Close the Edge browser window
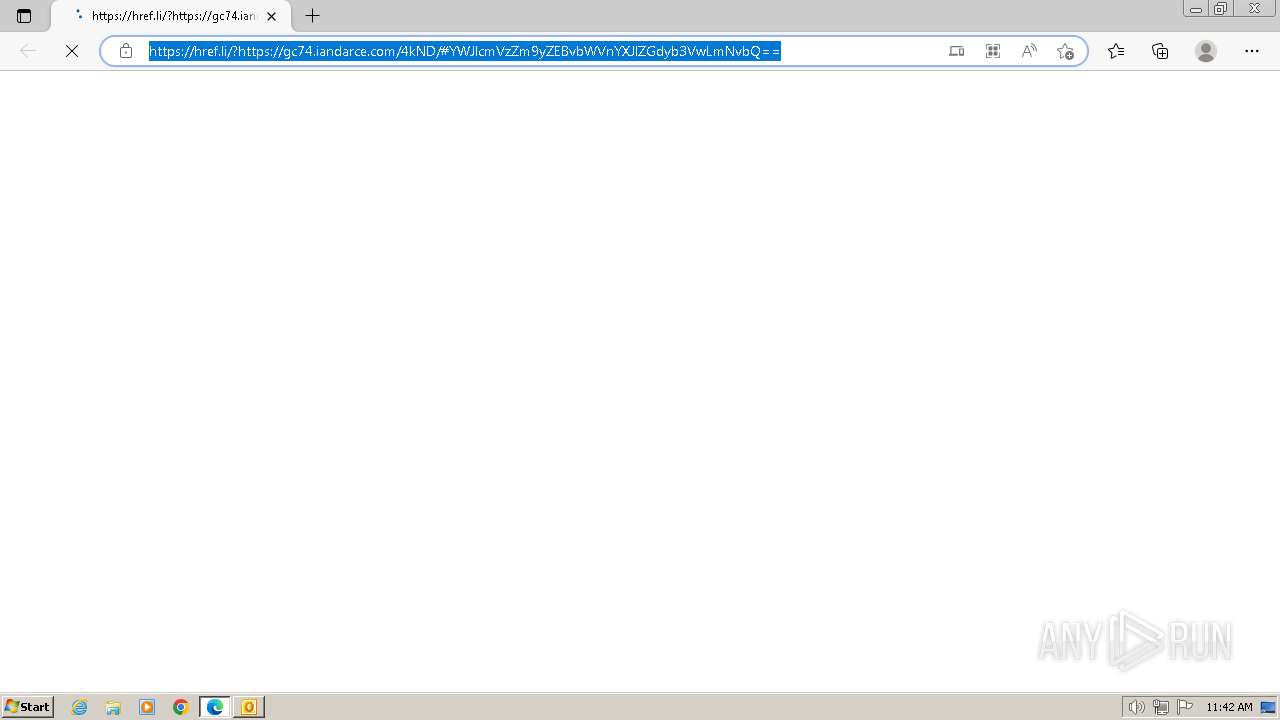The image size is (1280, 720). click(x=1254, y=9)
